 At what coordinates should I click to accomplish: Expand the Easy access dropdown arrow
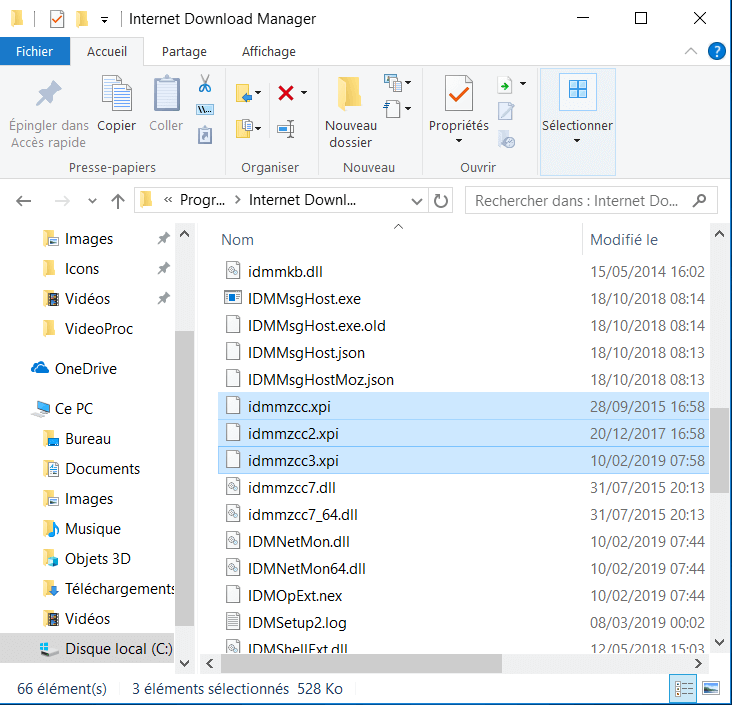click(408, 109)
